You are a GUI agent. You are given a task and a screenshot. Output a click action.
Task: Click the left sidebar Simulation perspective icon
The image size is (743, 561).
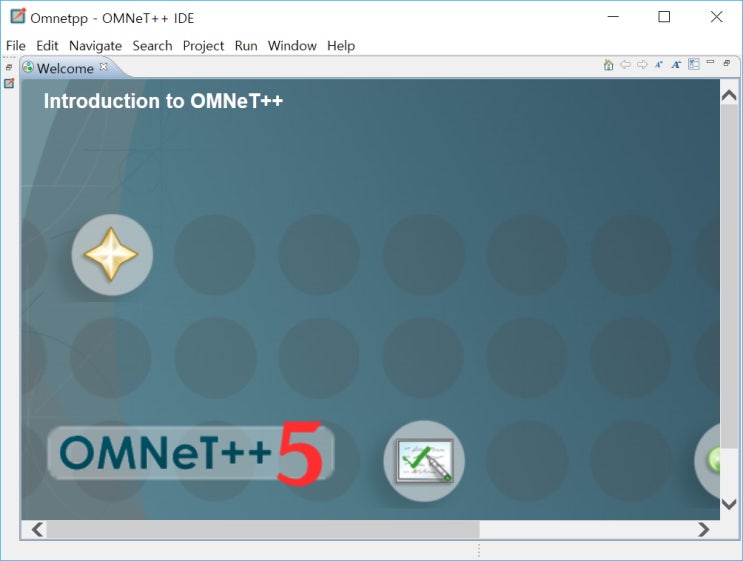[x=9, y=83]
